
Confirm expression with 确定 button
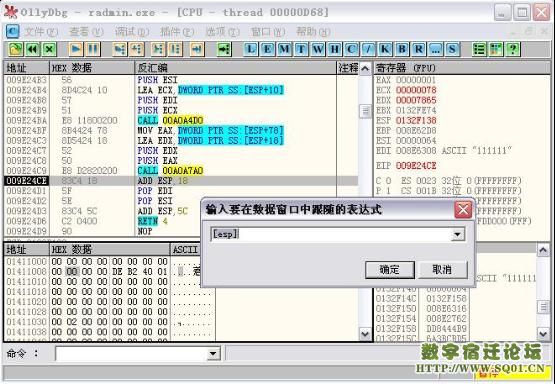[x=390, y=270]
